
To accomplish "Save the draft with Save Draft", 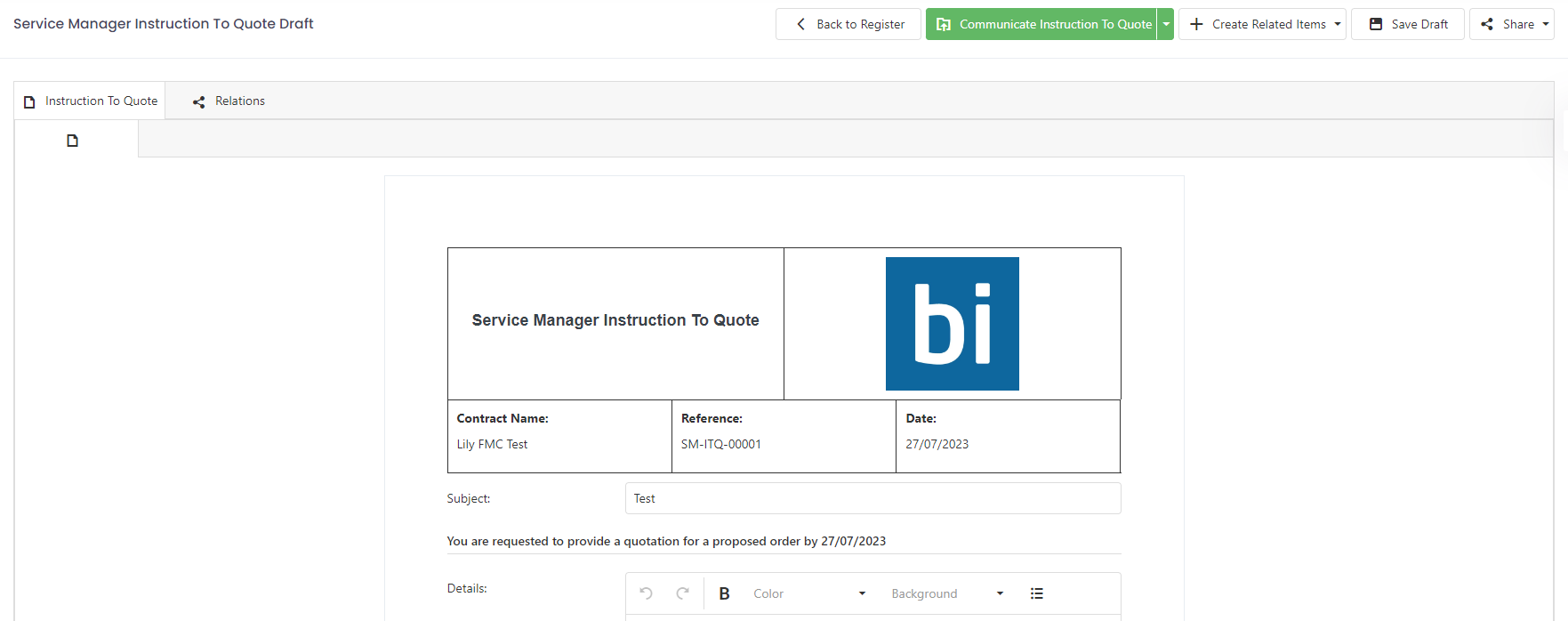I will (x=1408, y=24).
